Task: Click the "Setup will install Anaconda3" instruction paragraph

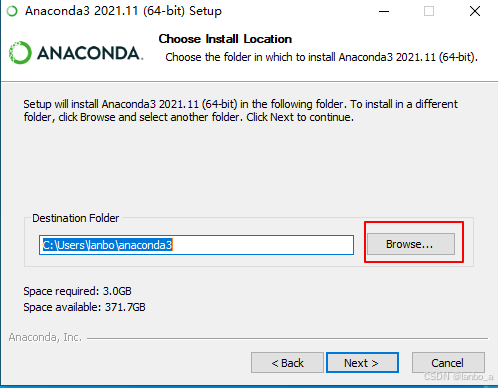Action: [240, 111]
